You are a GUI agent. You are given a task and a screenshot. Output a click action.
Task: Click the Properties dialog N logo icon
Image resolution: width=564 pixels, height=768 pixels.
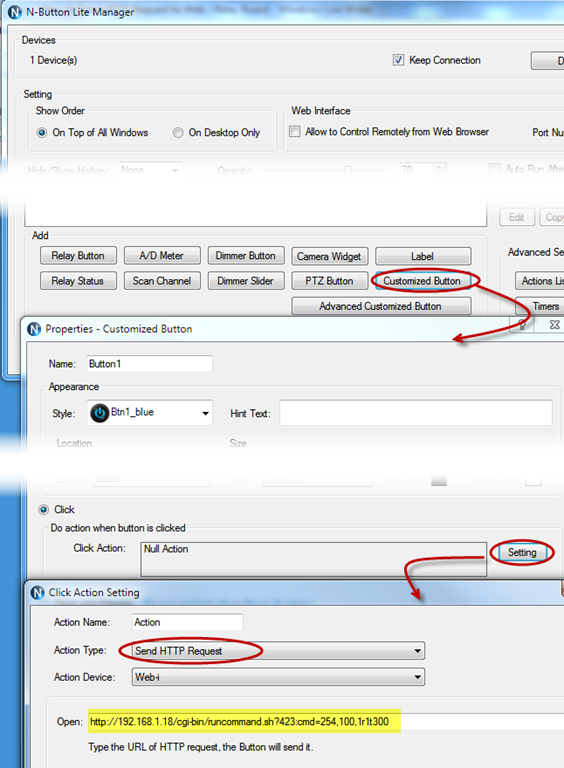pyautogui.click(x=34, y=329)
